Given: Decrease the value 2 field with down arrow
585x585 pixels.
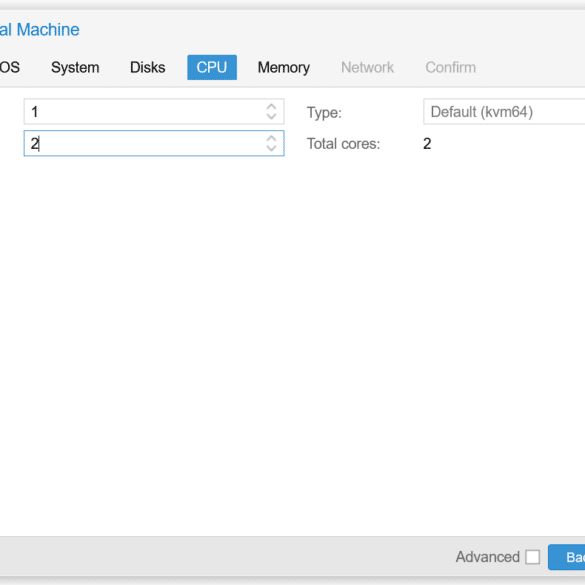Looking at the screenshot, I should pyautogui.click(x=271, y=148).
